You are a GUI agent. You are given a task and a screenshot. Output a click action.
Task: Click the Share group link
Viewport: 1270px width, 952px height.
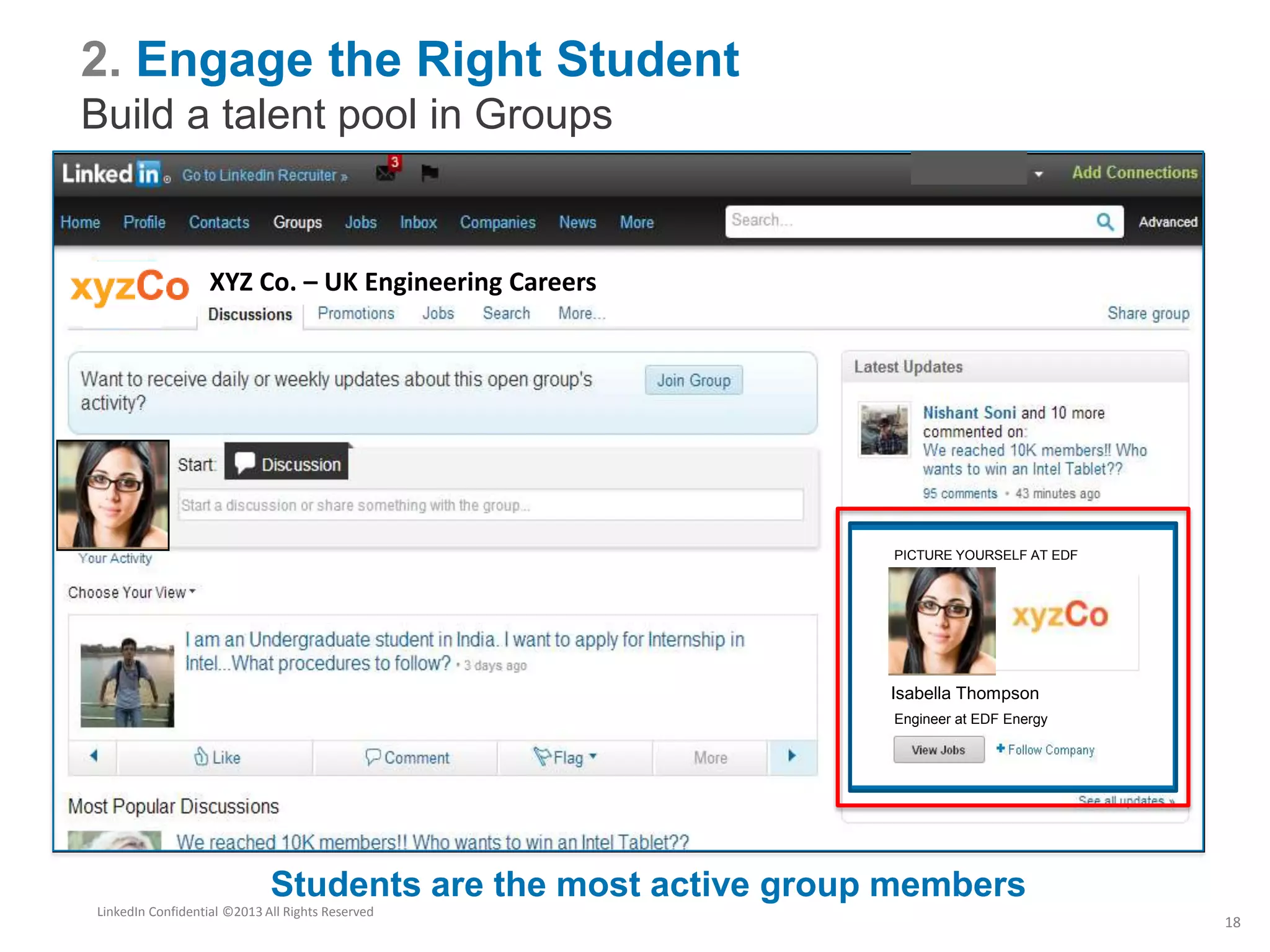coord(1148,314)
